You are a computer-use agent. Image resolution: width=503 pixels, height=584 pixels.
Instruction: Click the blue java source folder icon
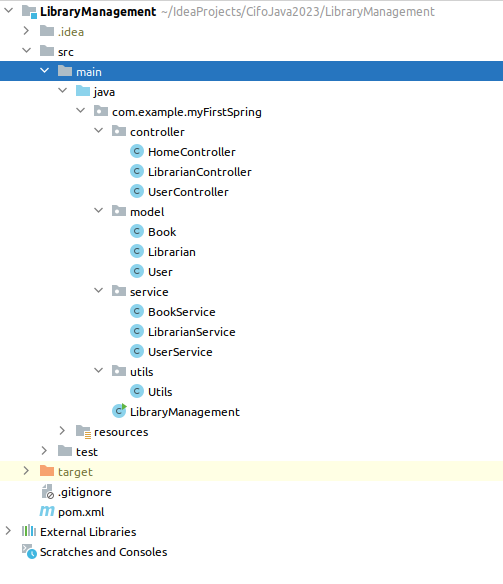[x=83, y=91]
